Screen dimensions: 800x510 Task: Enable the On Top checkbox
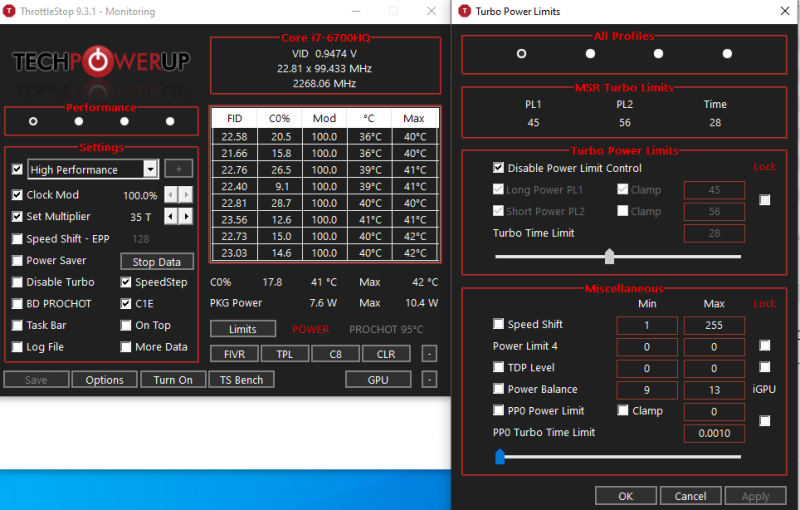tap(126, 325)
